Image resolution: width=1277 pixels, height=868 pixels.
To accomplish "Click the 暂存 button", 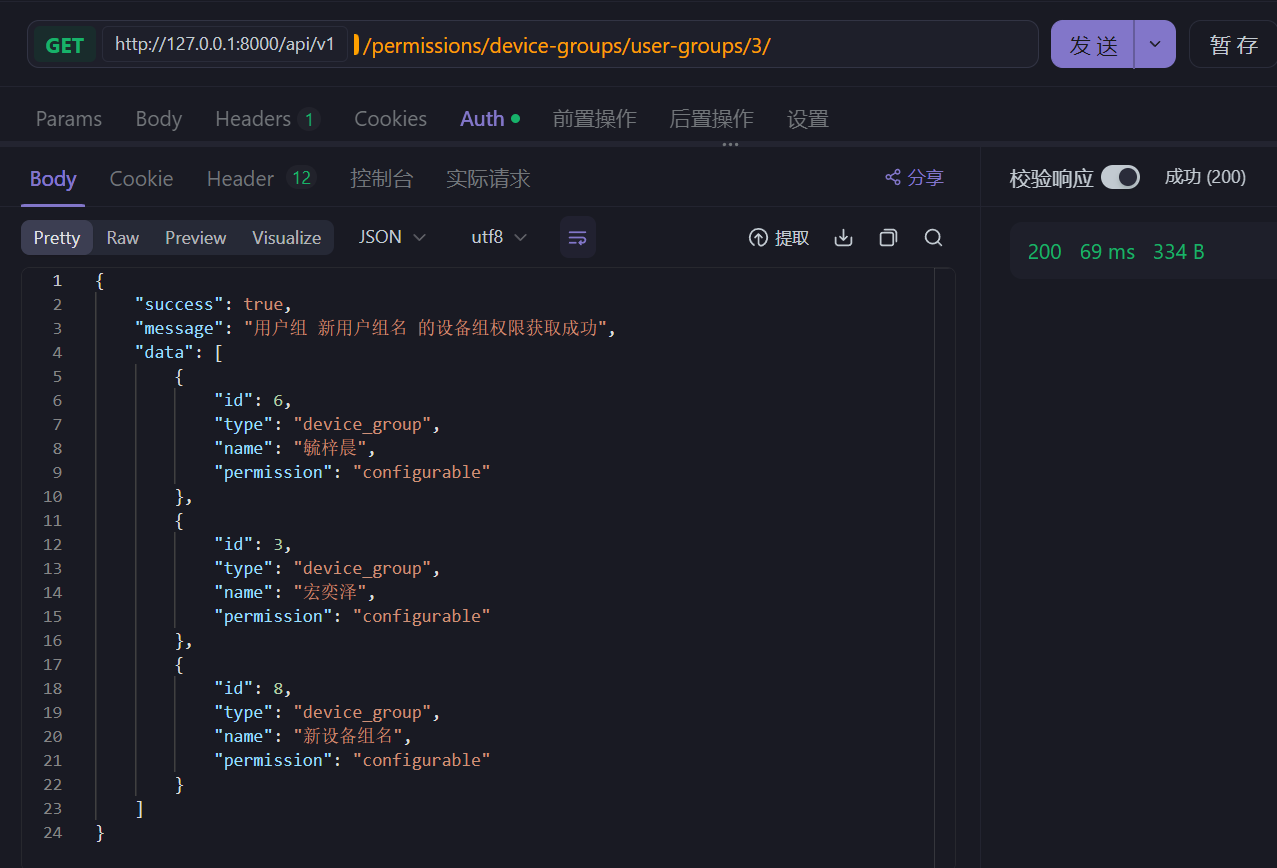I will pyautogui.click(x=1233, y=44).
